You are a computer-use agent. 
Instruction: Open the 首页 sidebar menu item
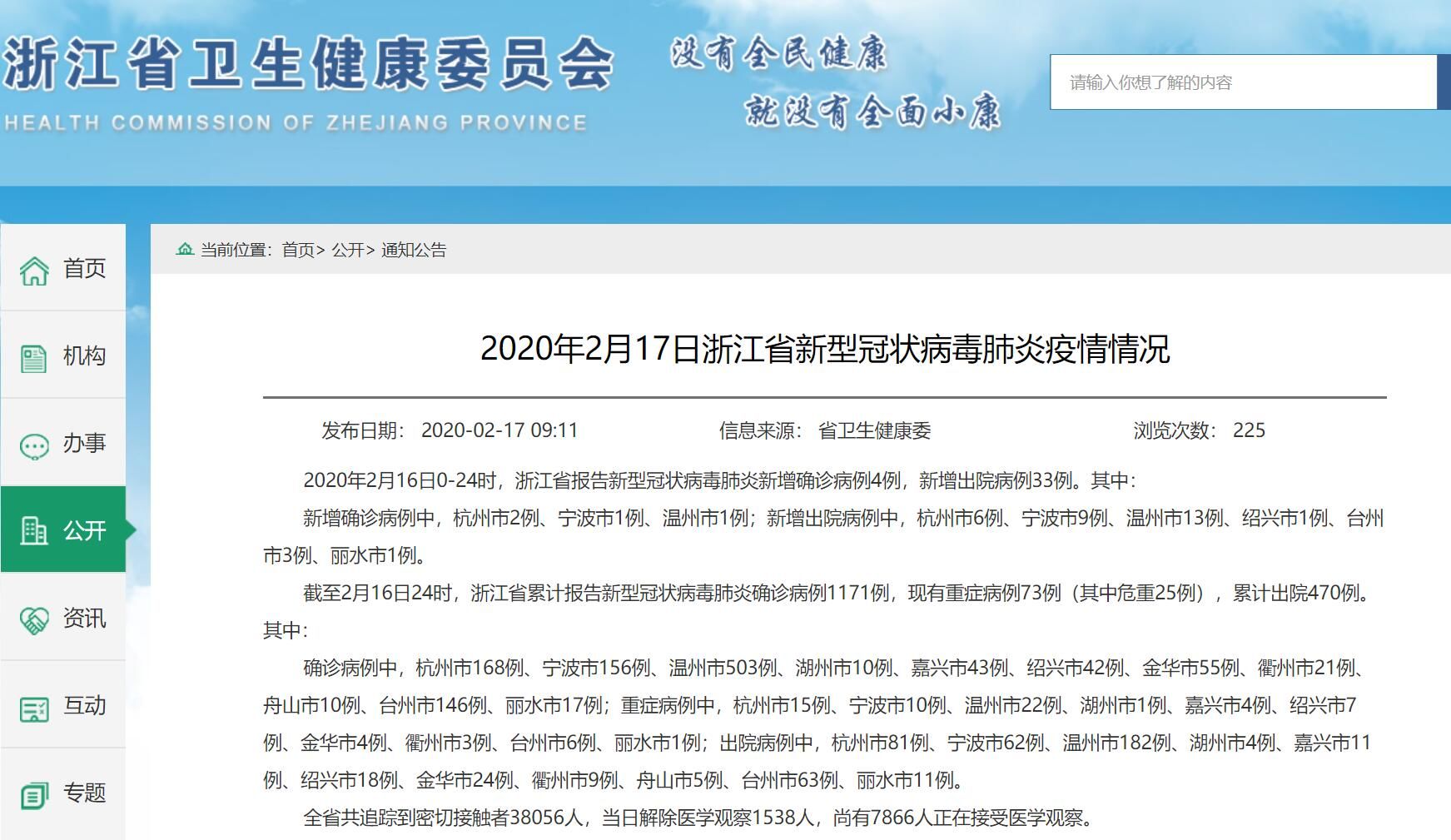pos(84,269)
